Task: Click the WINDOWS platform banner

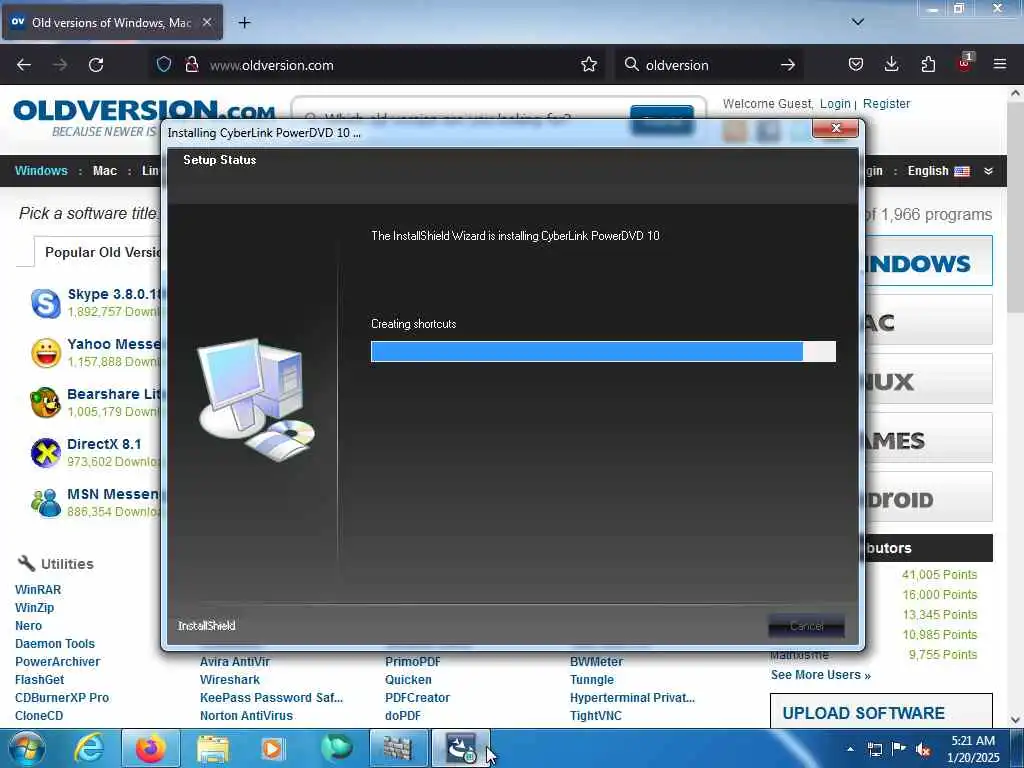Action: pyautogui.click(x=929, y=261)
